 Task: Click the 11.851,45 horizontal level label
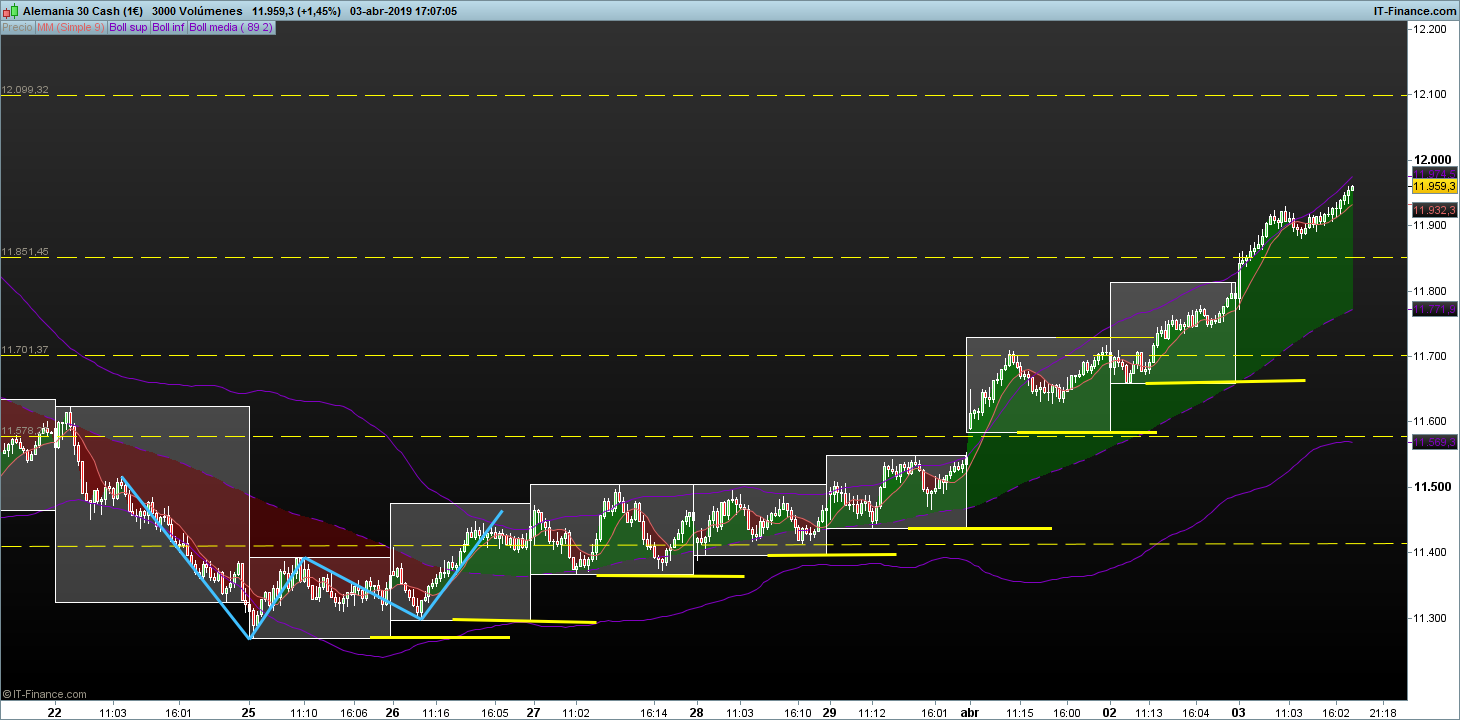25,252
